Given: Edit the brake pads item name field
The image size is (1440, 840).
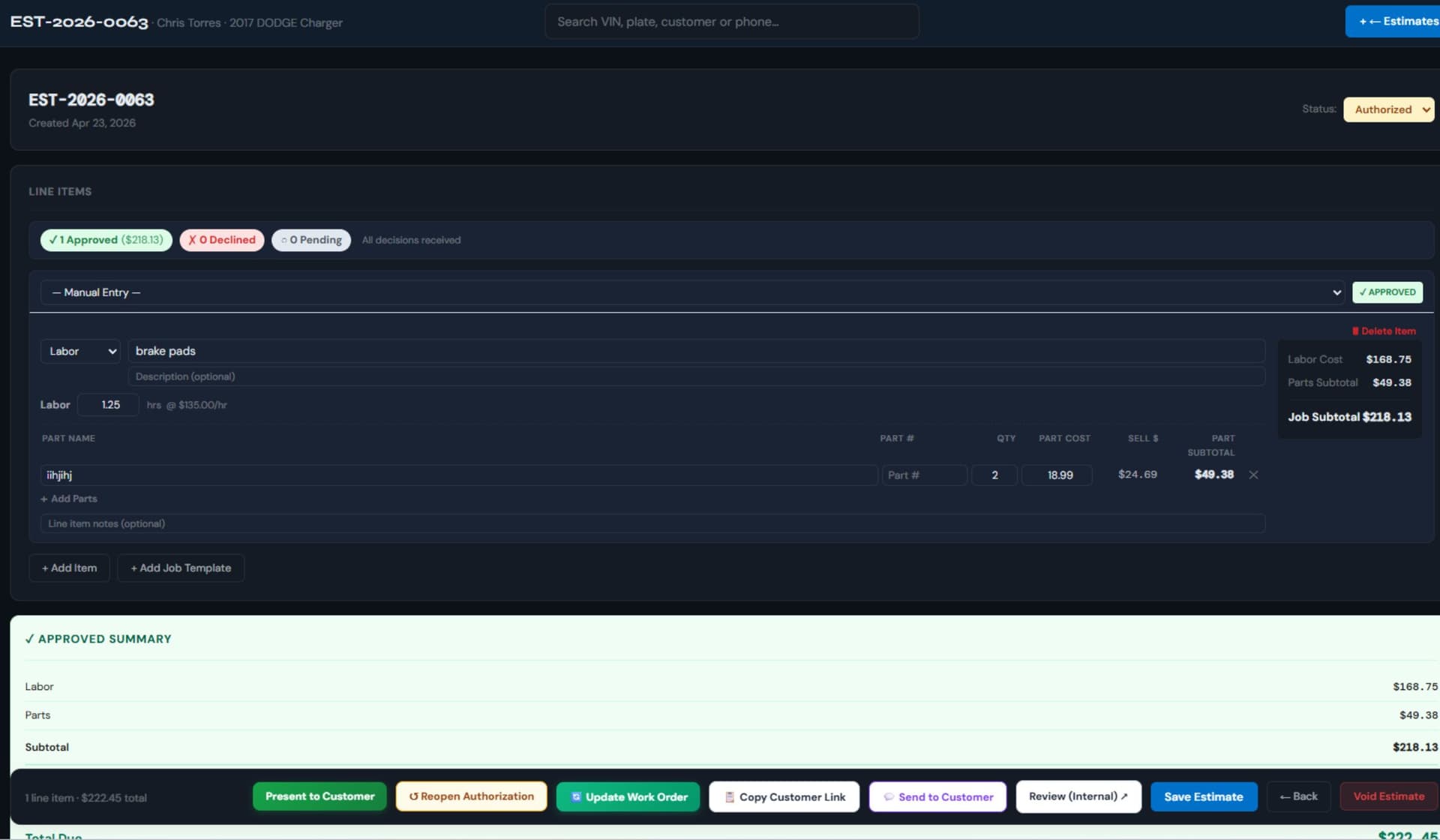Looking at the screenshot, I should pos(696,351).
